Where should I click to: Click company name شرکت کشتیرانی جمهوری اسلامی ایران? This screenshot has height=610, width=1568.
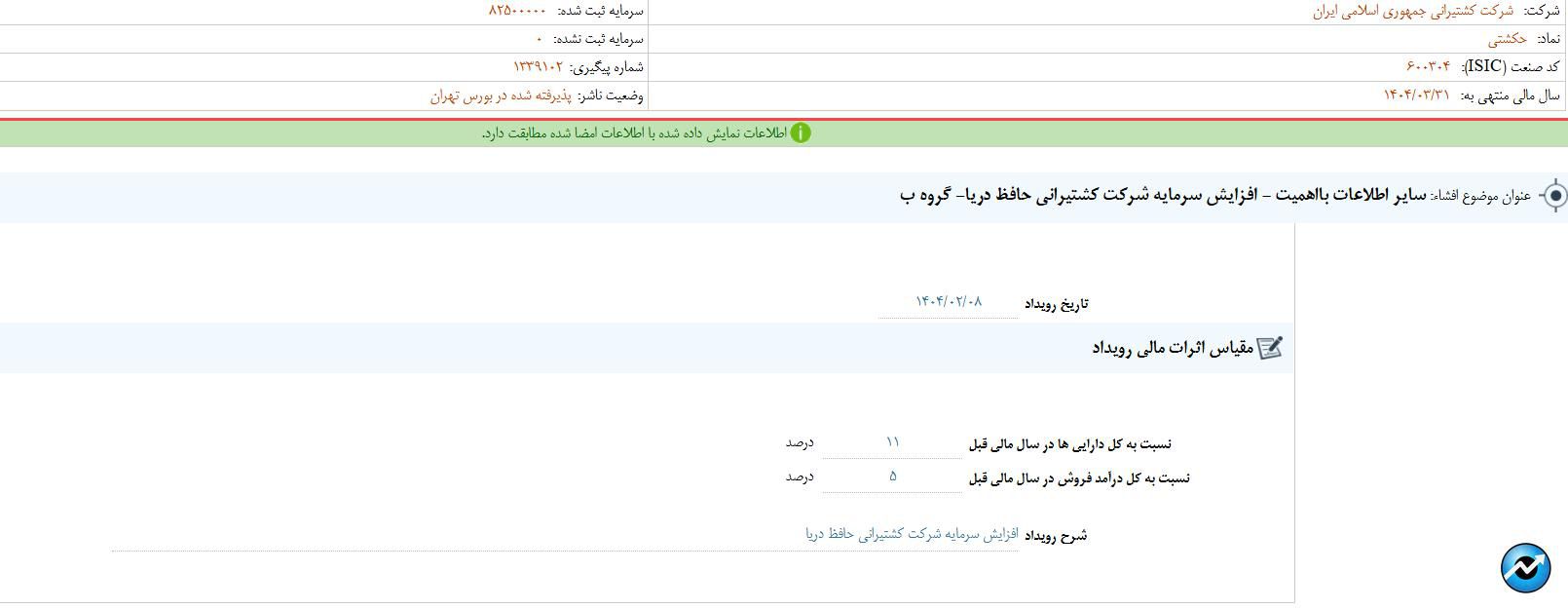coord(1413,11)
